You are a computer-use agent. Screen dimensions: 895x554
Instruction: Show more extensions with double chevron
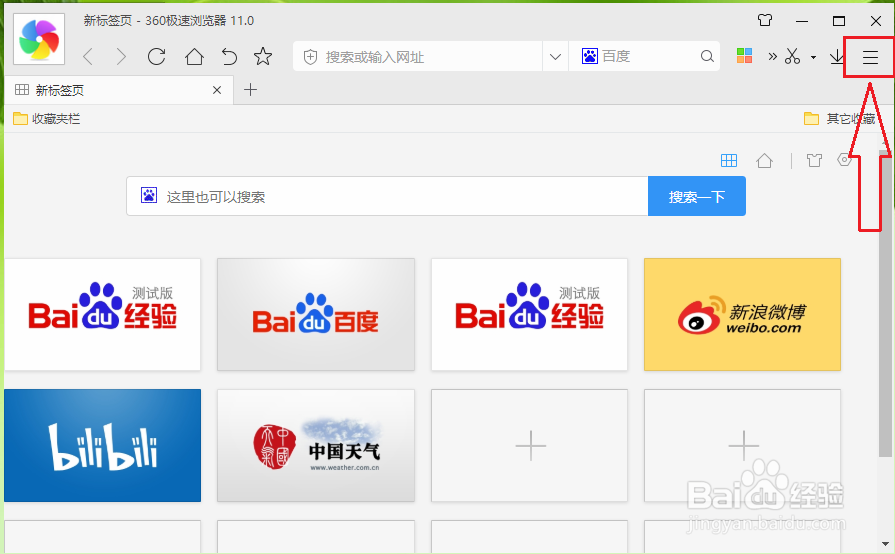[772, 56]
